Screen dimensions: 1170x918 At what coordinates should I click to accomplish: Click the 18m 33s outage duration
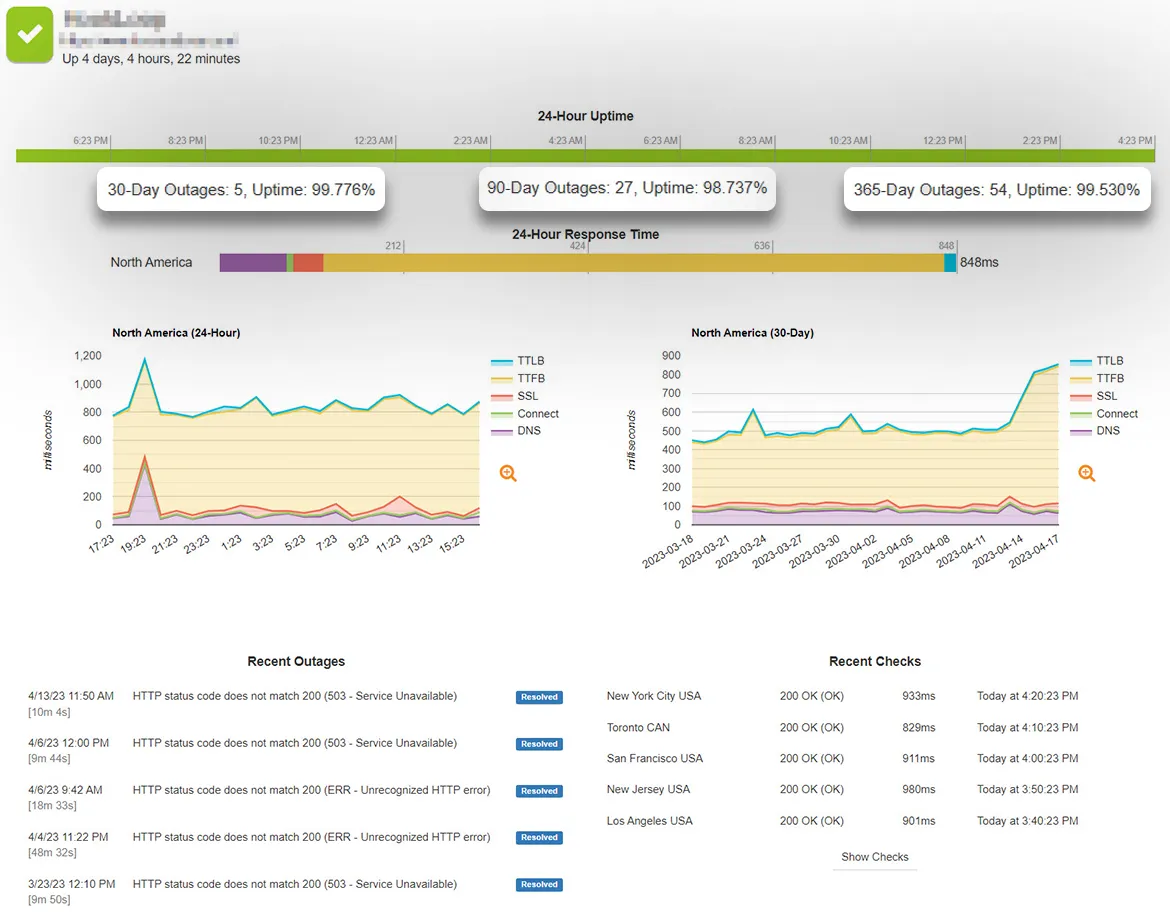[x=52, y=805]
